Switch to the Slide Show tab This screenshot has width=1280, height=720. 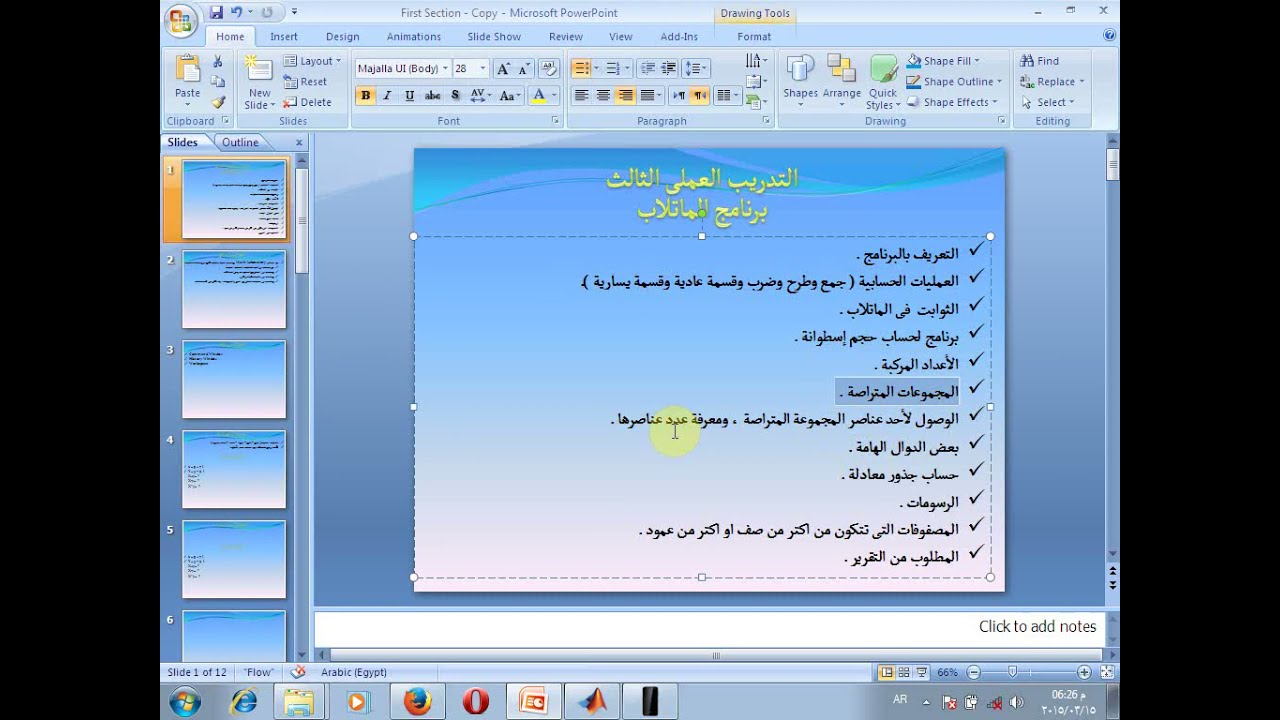(494, 36)
